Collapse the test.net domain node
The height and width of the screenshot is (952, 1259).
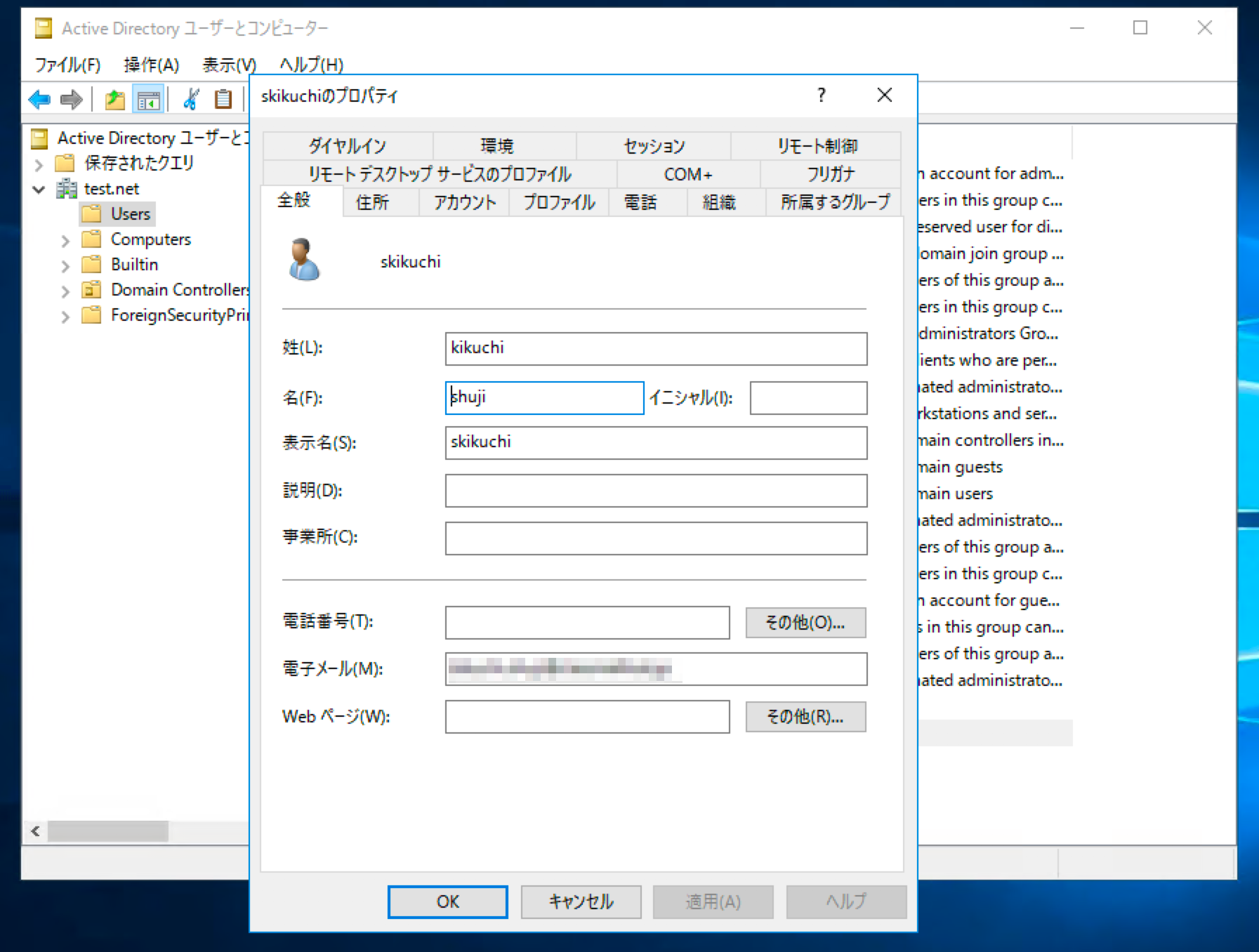(x=39, y=188)
